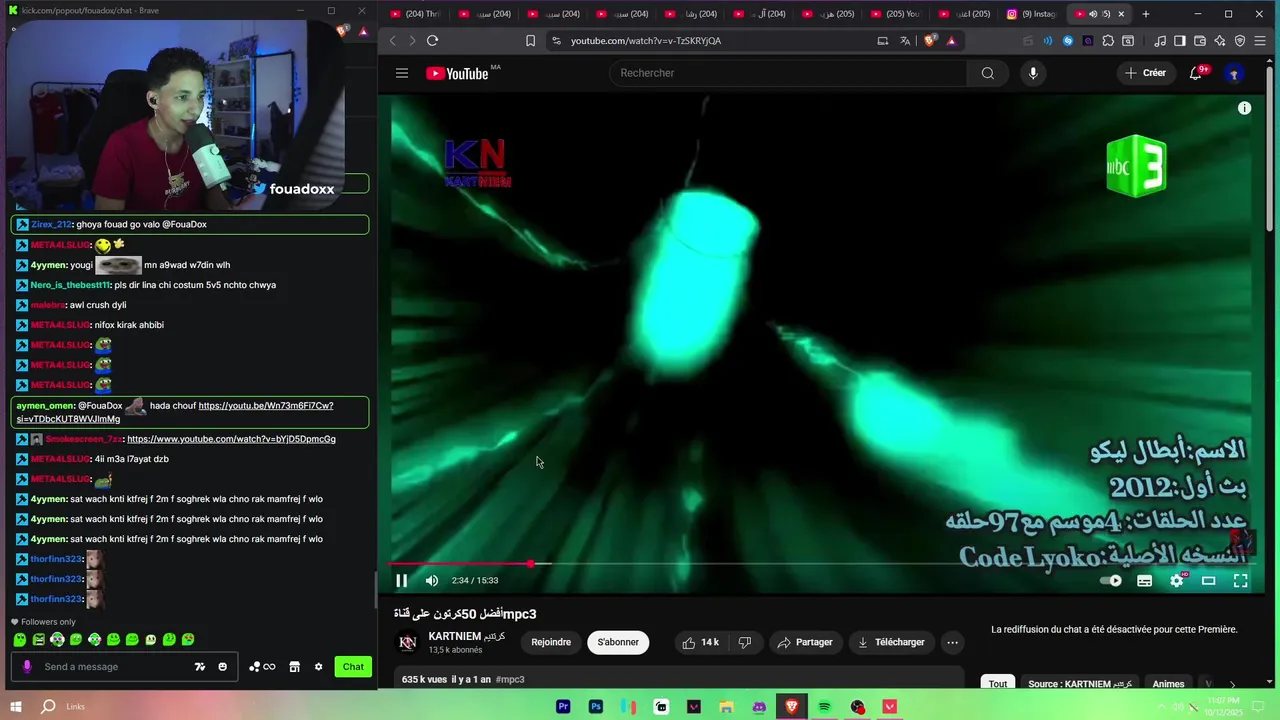Open a new browser tab
Screen dimensions: 1280x720
coord(1146,14)
